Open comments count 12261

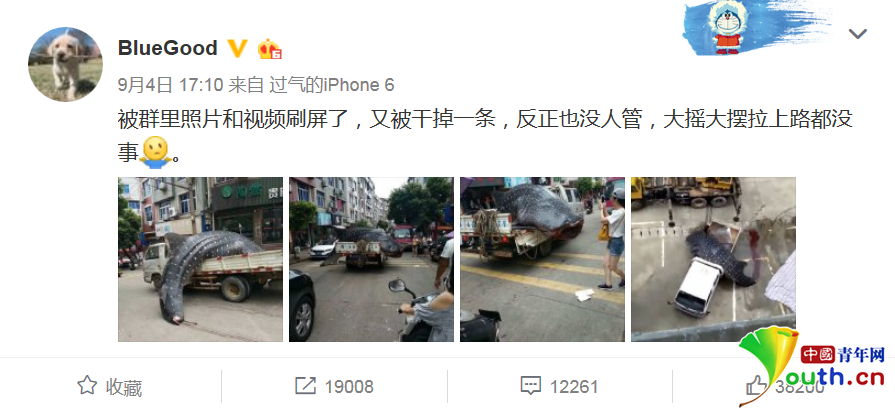574,387
